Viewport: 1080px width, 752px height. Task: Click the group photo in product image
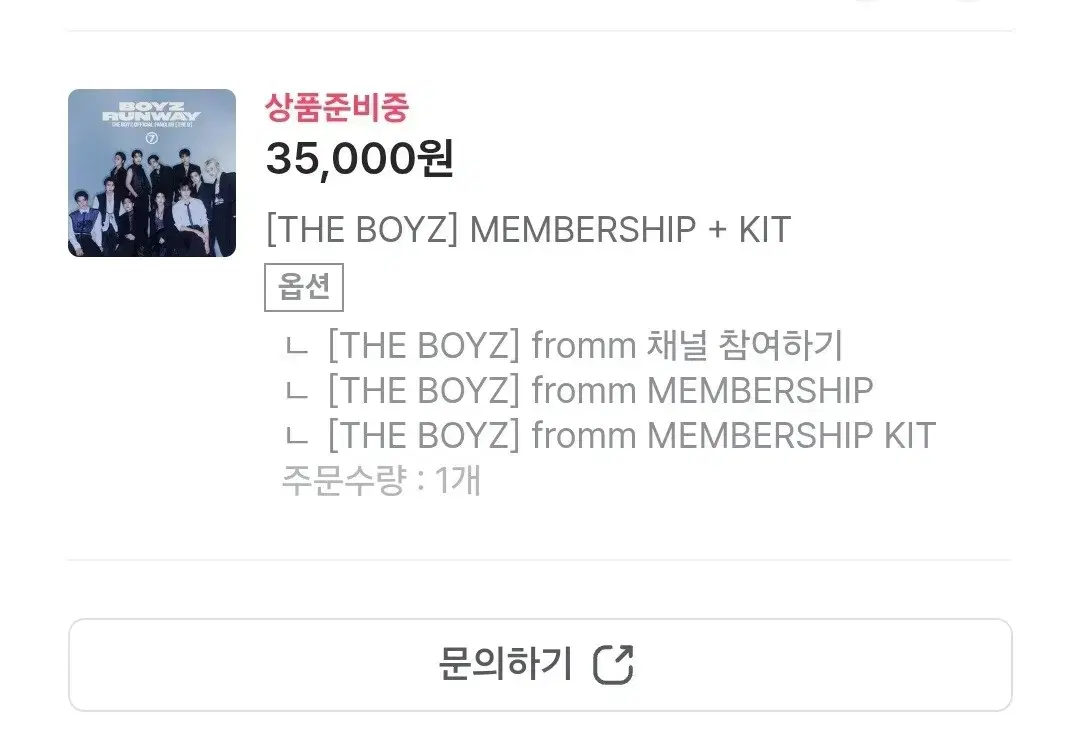152,200
